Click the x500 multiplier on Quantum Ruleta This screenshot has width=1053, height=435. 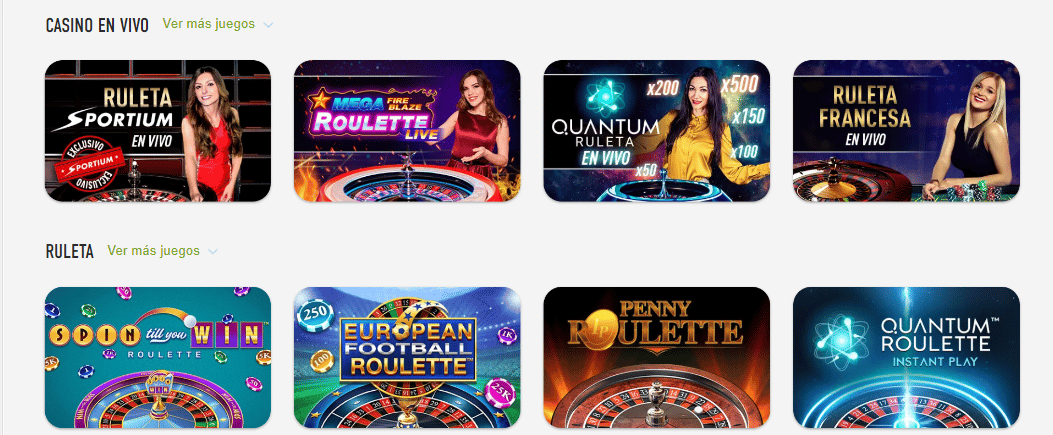pos(739,84)
